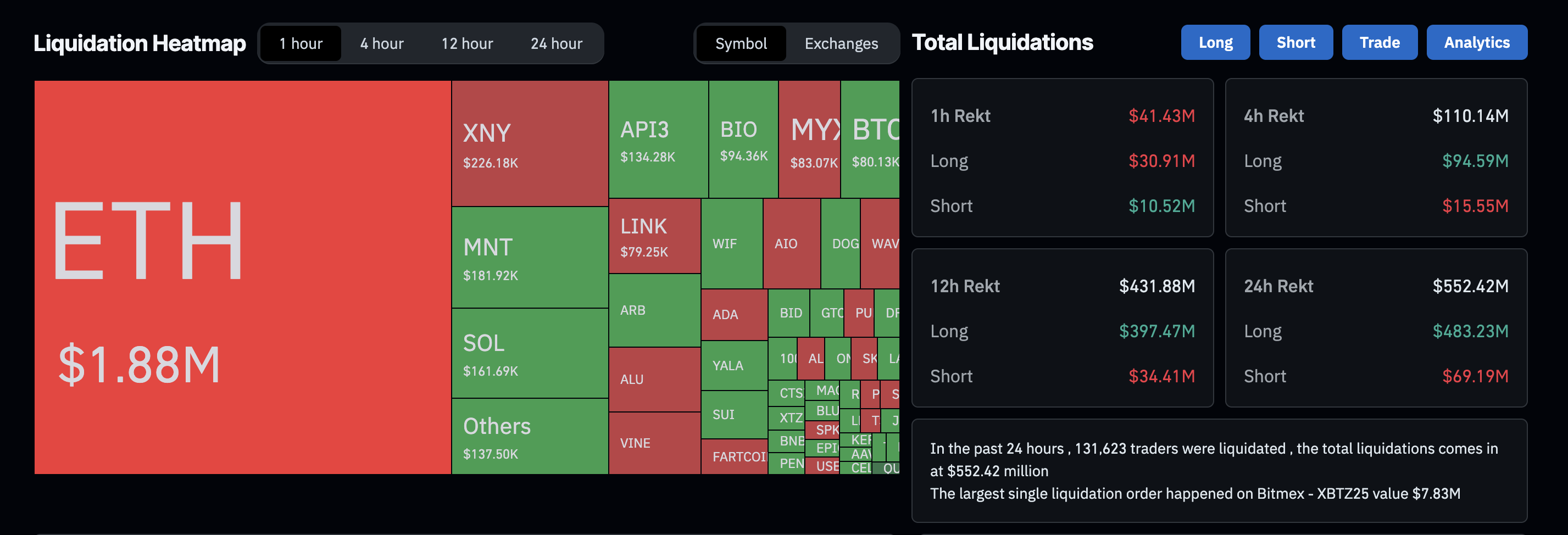1568x535 pixels.
Task: Open the Trade button
Action: coord(1380,43)
